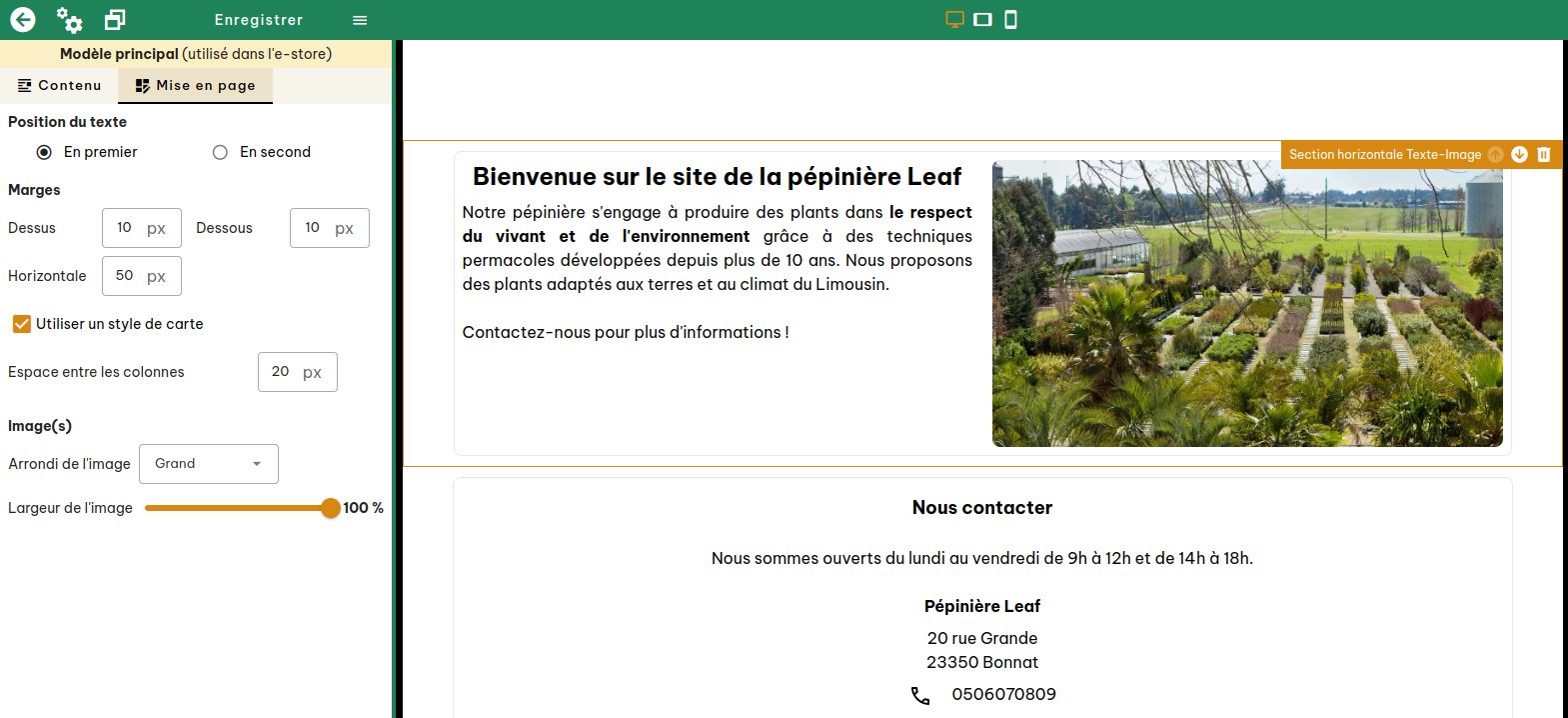The image size is (1568, 718).
Task: Click the Section horizontale Texte-Image label
Action: [1385, 154]
